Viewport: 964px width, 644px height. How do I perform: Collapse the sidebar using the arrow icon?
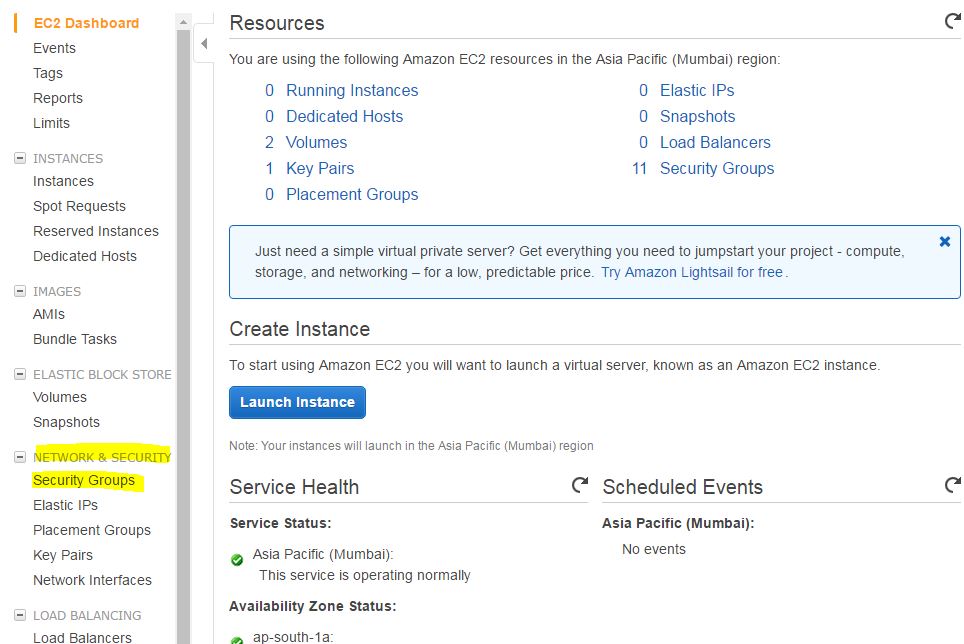point(205,44)
